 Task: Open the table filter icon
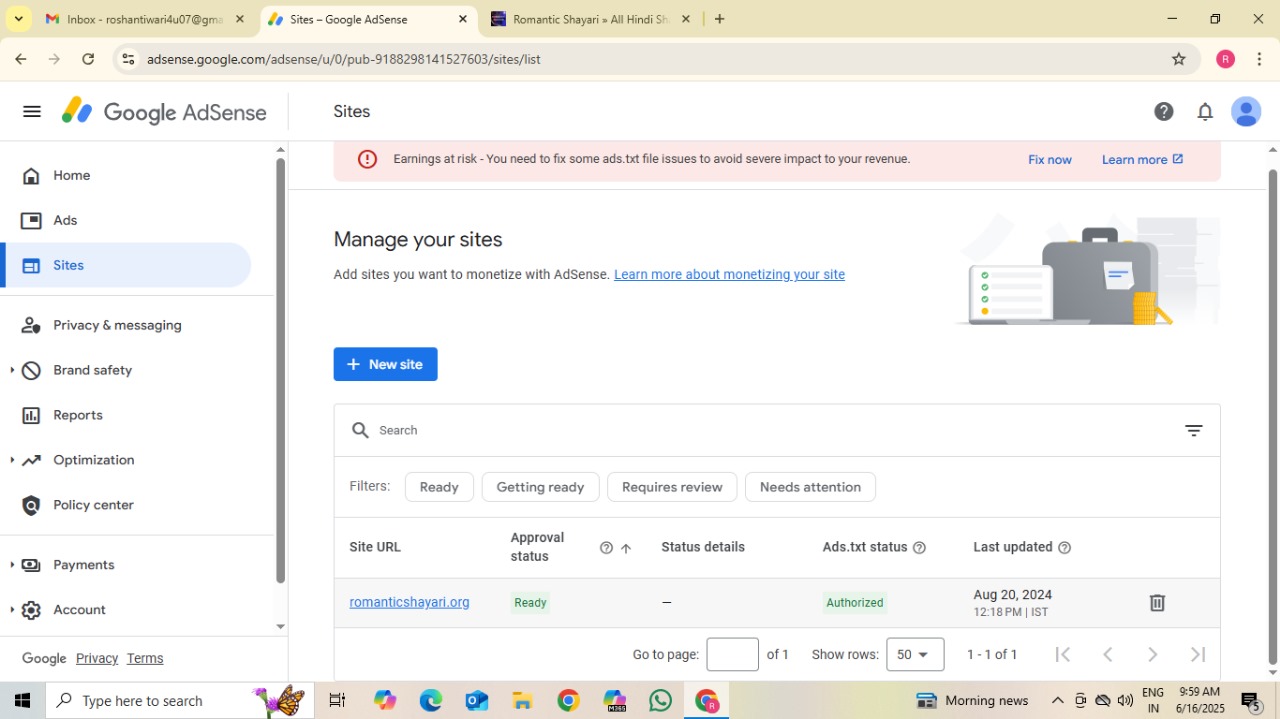click(1194, 431)
